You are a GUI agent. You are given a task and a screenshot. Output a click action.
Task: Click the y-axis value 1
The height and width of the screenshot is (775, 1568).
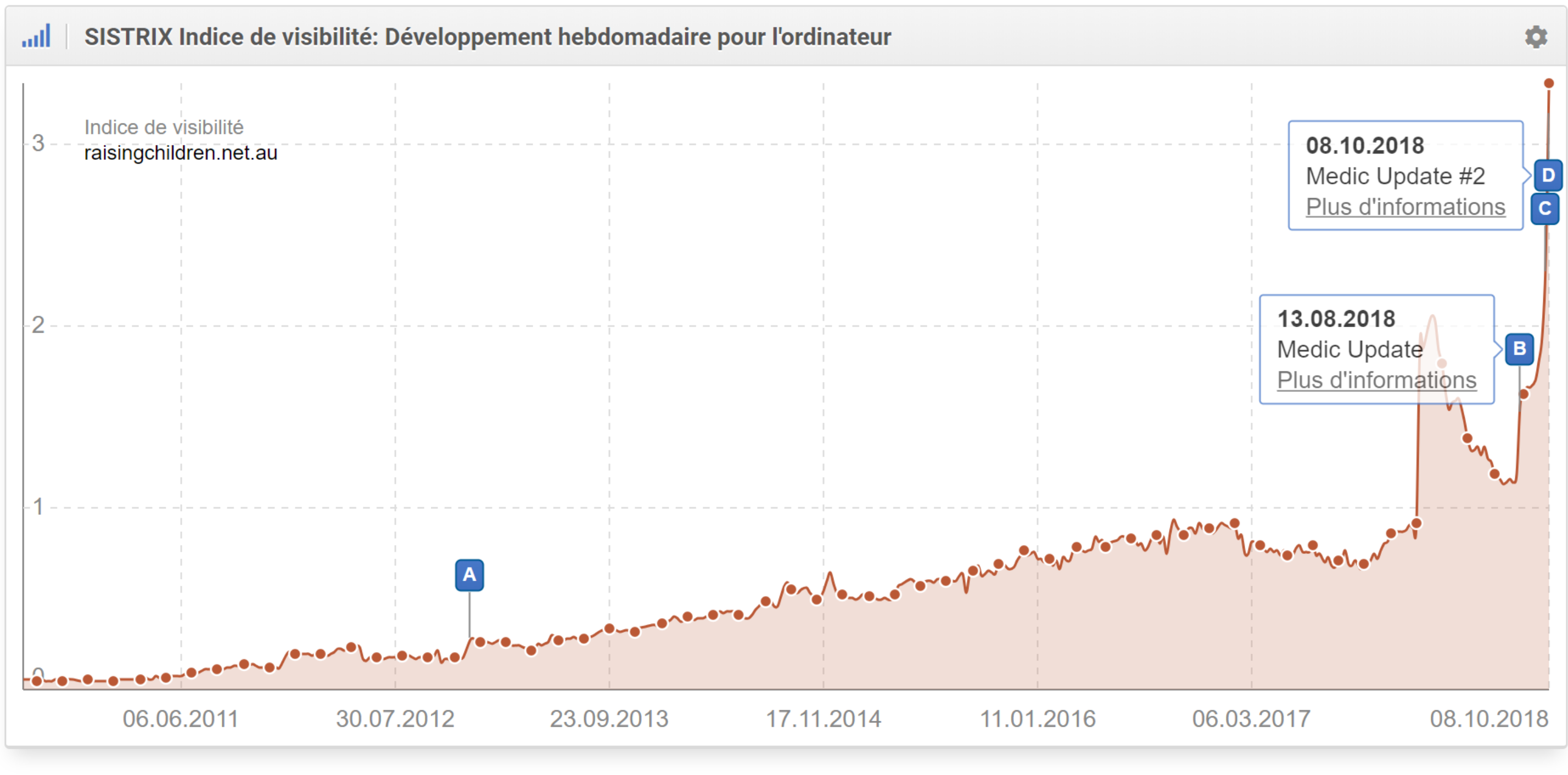coord(38,507)
